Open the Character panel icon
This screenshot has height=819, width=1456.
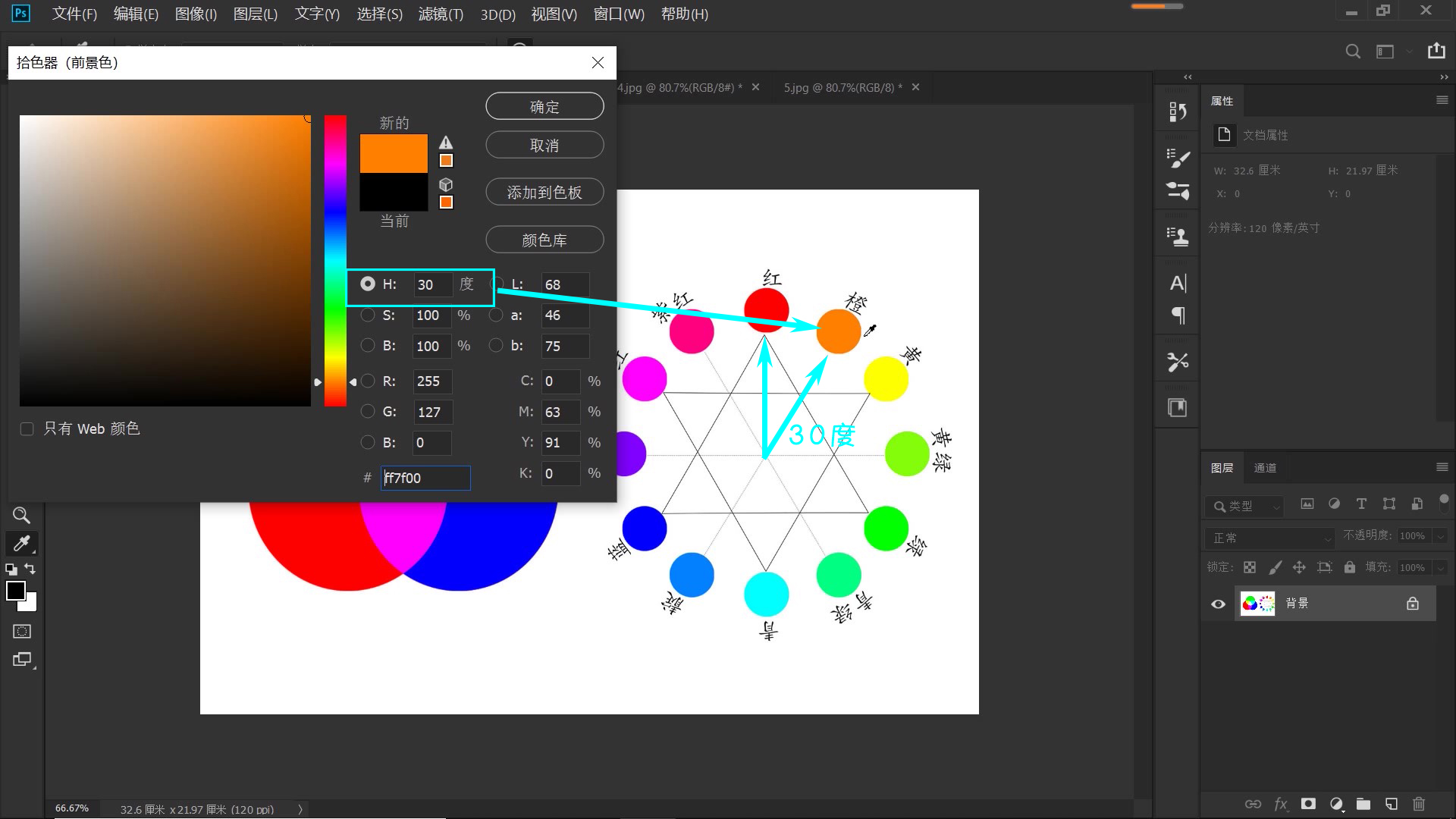(1178, 284)
